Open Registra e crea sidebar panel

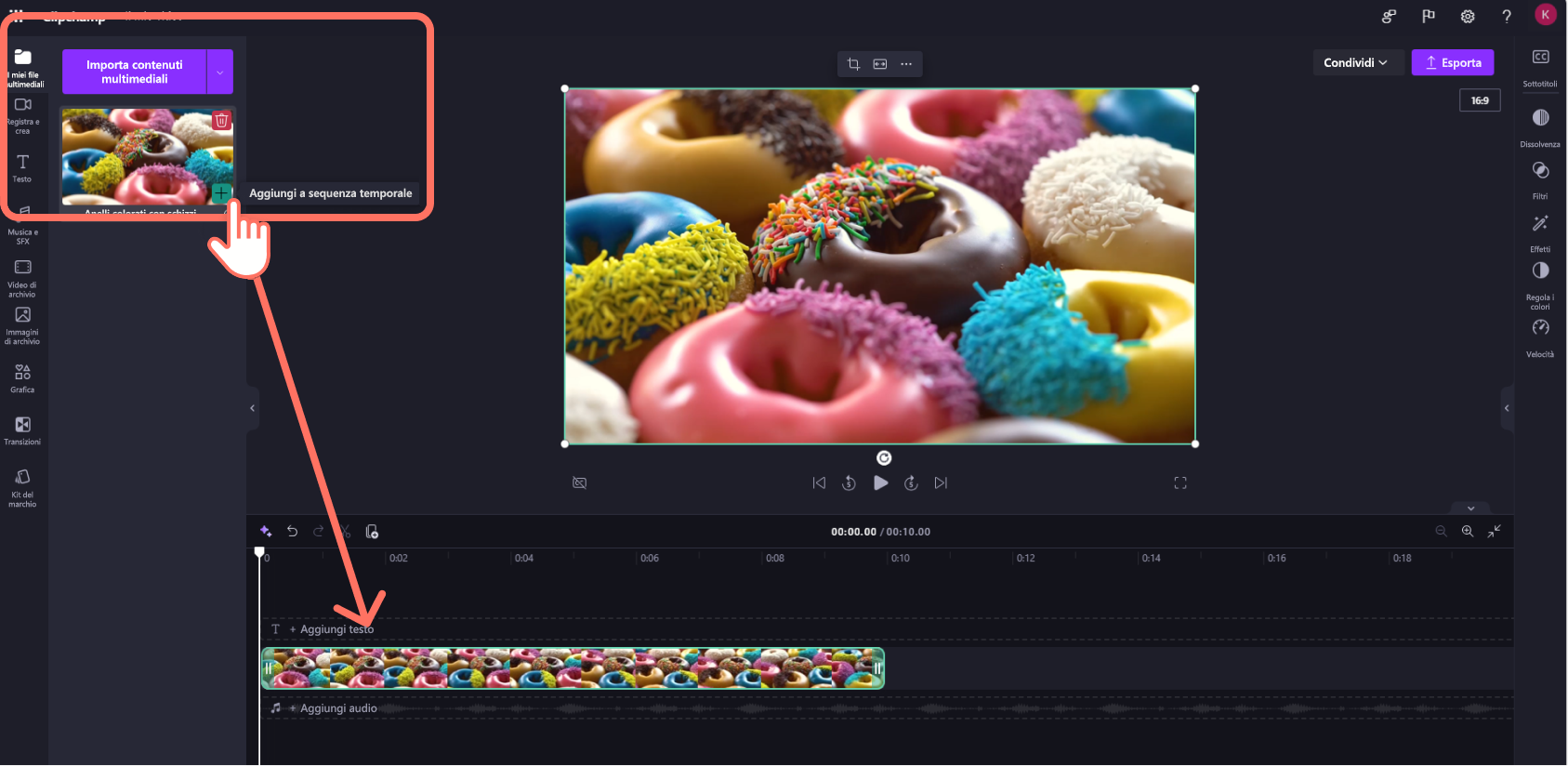(22, 116)
